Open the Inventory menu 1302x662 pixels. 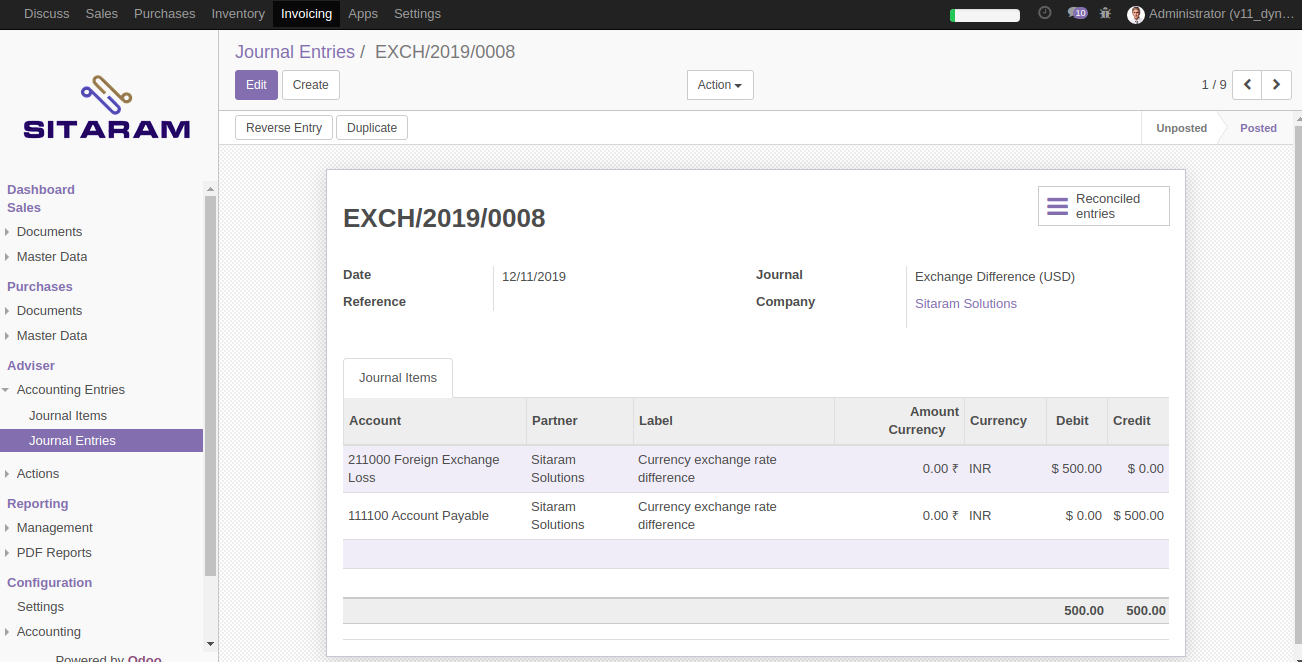[x=238, y=14]
